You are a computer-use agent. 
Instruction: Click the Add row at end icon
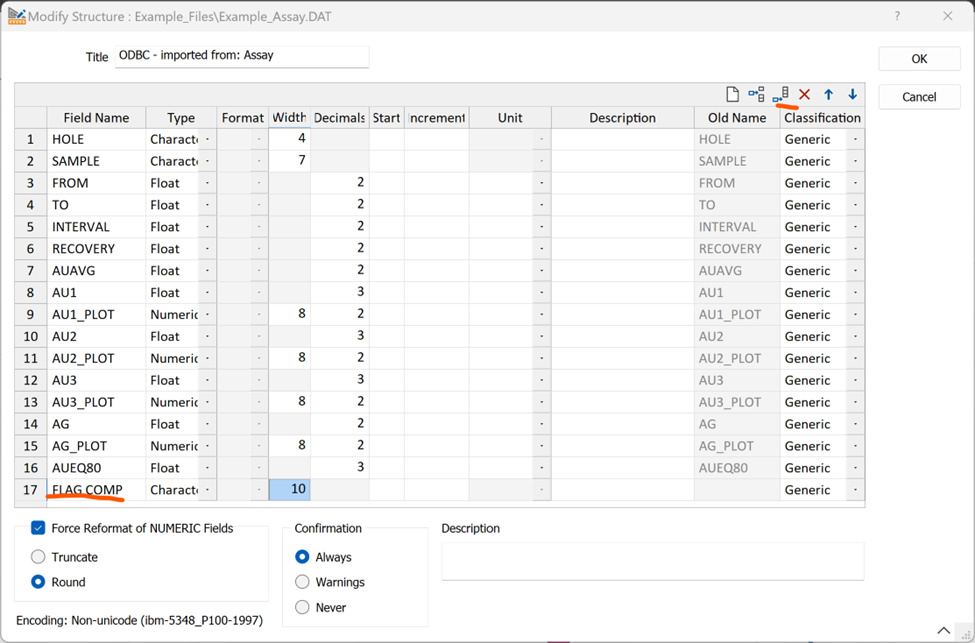coord(781,94)
